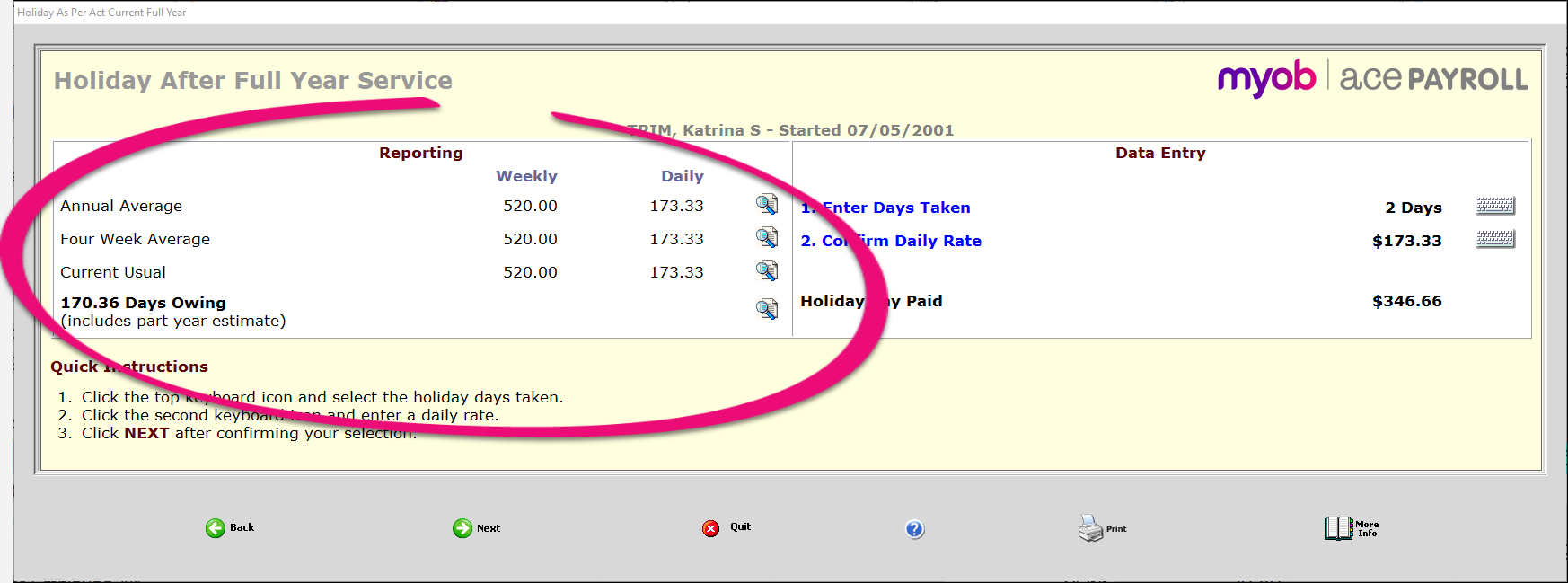This screenshot has width=1568, height=583.
Task: Click the MYOB logo
Action: point(1266,79)
